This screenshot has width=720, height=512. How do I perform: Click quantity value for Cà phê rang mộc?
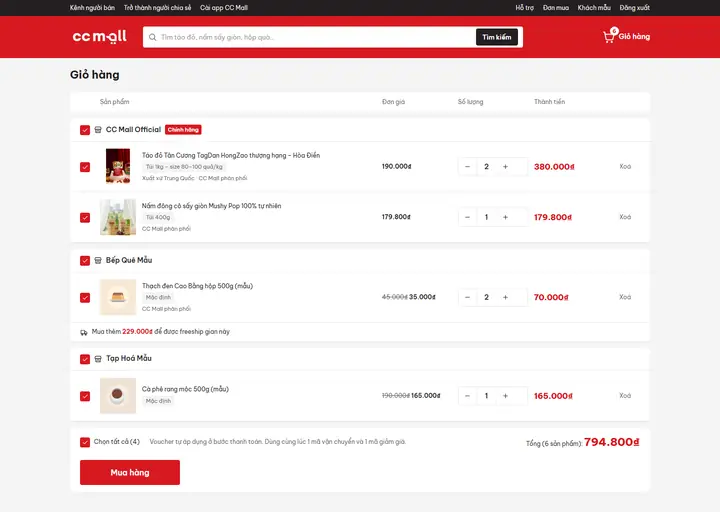[x=486, y=396]
